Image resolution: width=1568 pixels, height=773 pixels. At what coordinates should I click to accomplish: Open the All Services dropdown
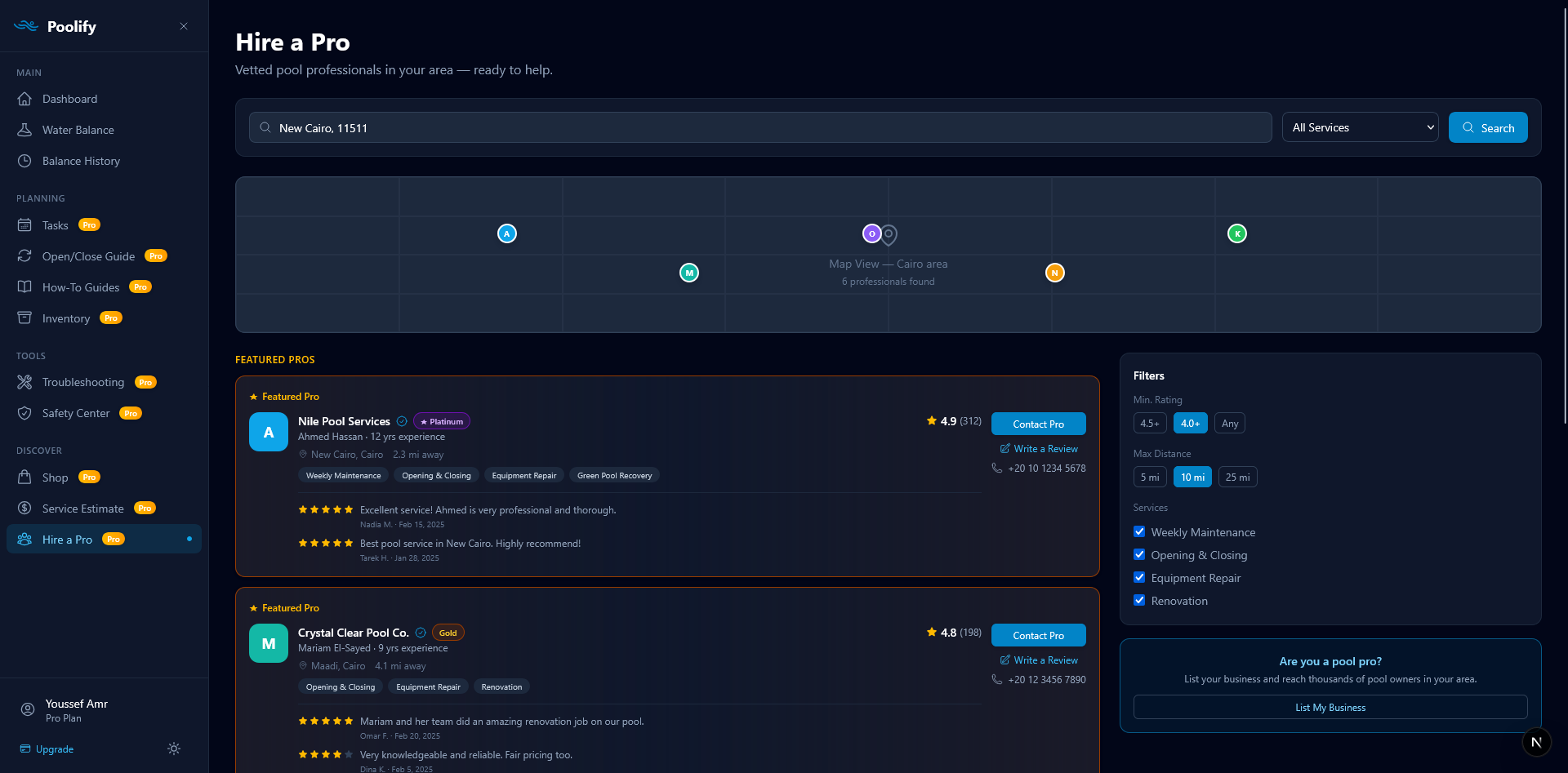[x=1361, y=127]
